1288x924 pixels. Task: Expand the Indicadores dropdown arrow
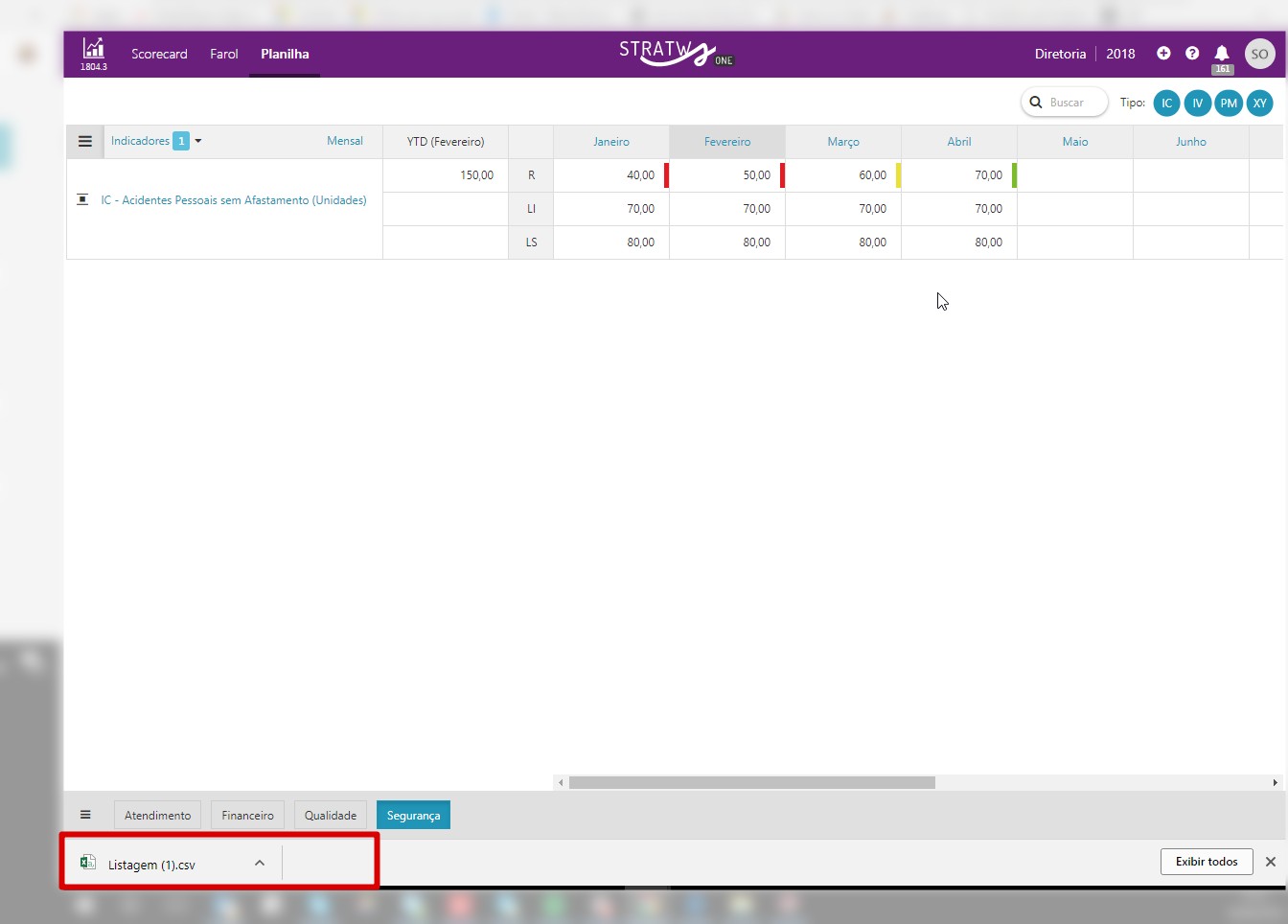point(198,141)
